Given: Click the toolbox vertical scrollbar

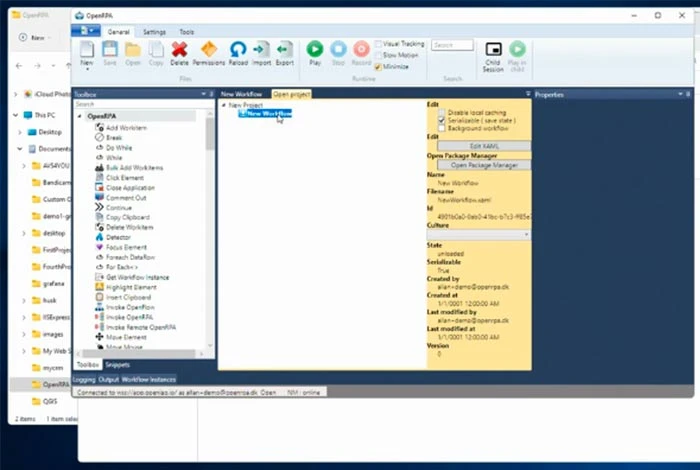Looking at the screenshot, I should (210, 134).
